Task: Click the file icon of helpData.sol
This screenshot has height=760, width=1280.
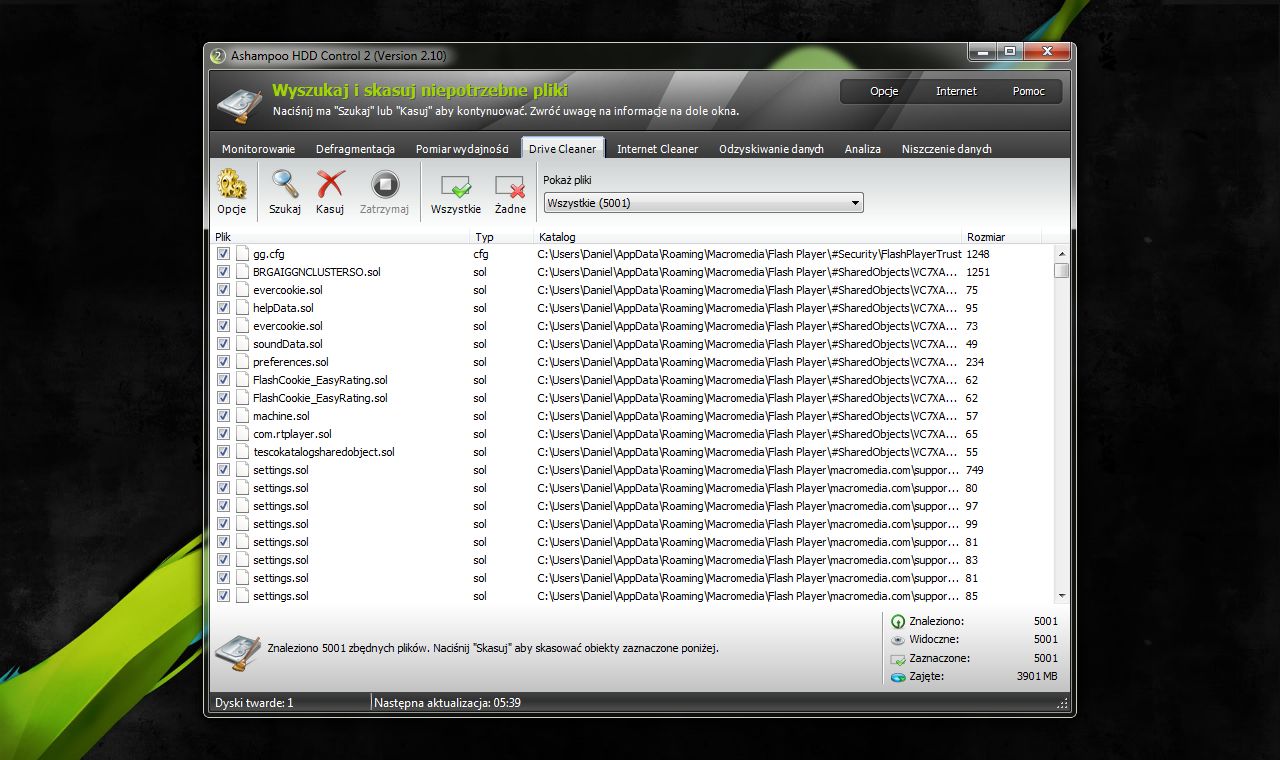Action: (x=242, y=308)
